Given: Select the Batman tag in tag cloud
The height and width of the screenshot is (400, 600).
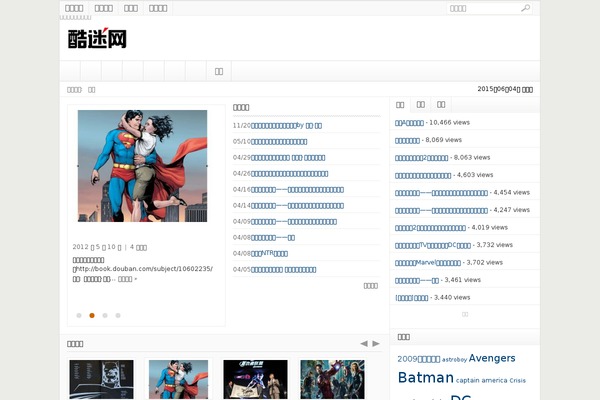Looking at the screenshot, I should [x=426, y=377].
